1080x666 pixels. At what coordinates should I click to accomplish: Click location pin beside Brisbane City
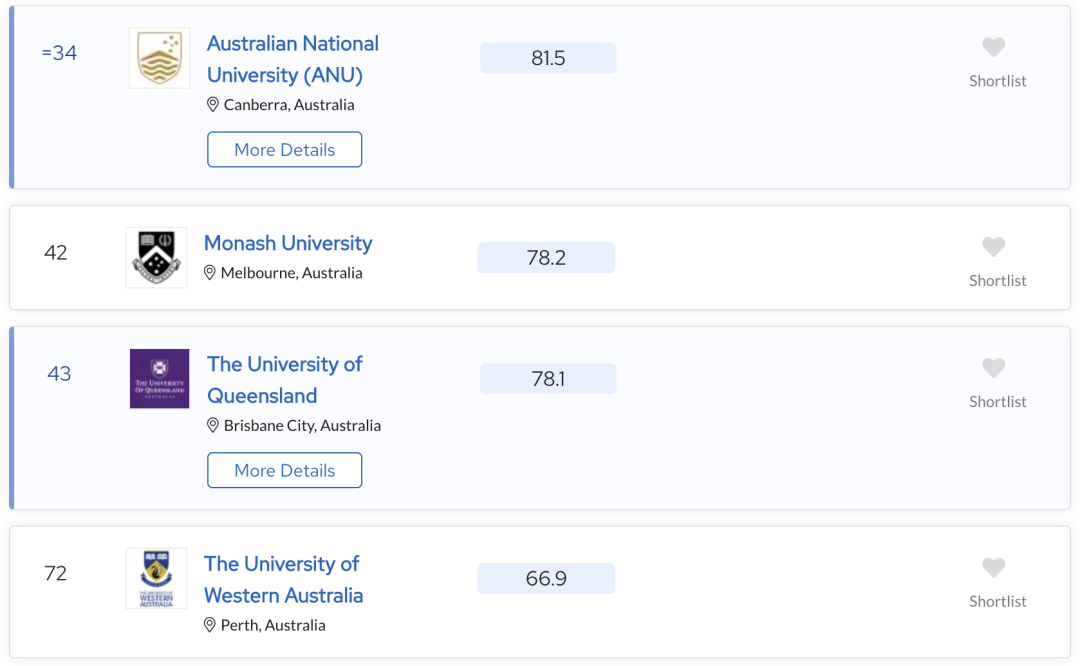(213, 425)
